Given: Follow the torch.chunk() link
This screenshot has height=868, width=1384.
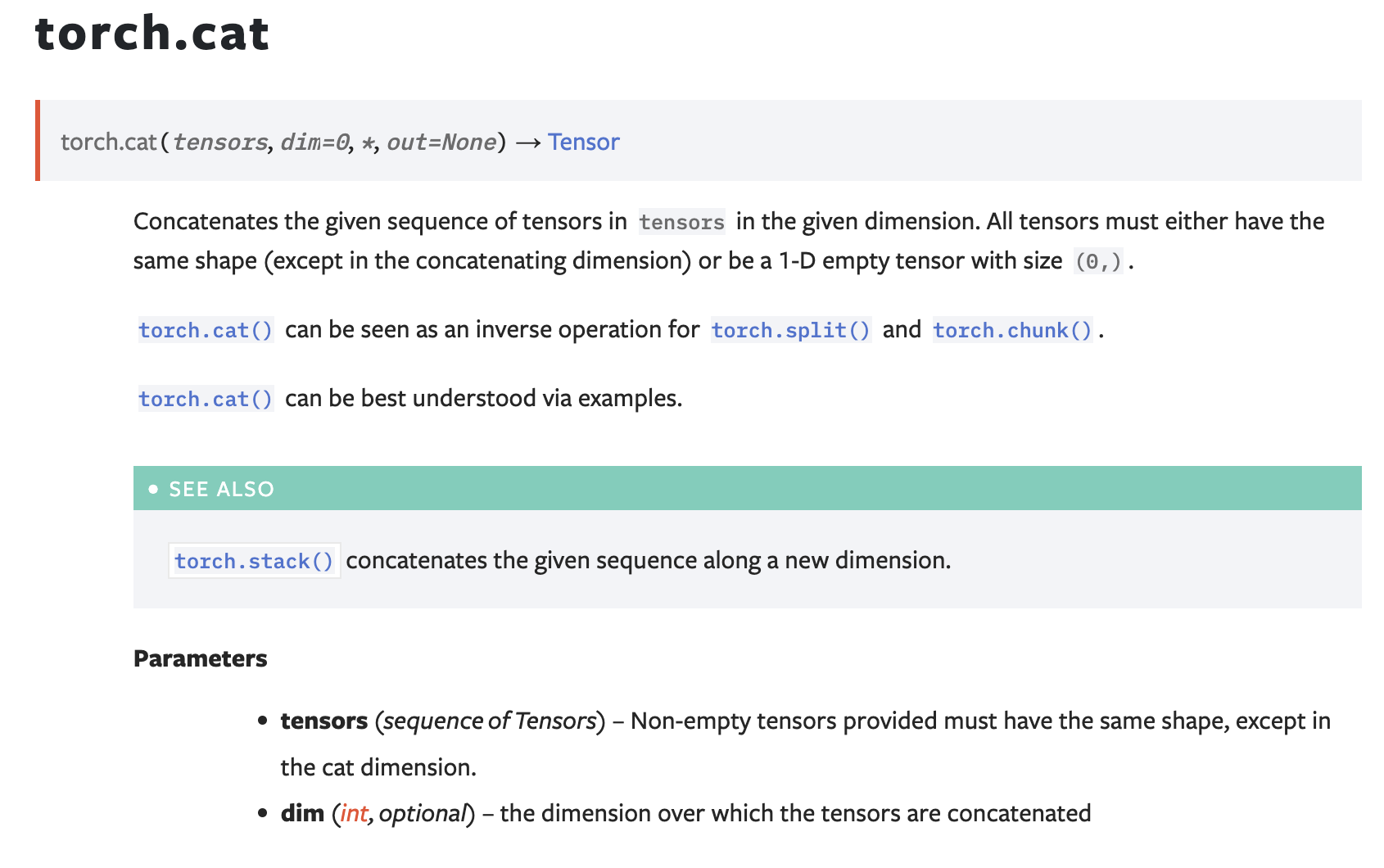Looking at the screenshot, I should pos(1012,330).
